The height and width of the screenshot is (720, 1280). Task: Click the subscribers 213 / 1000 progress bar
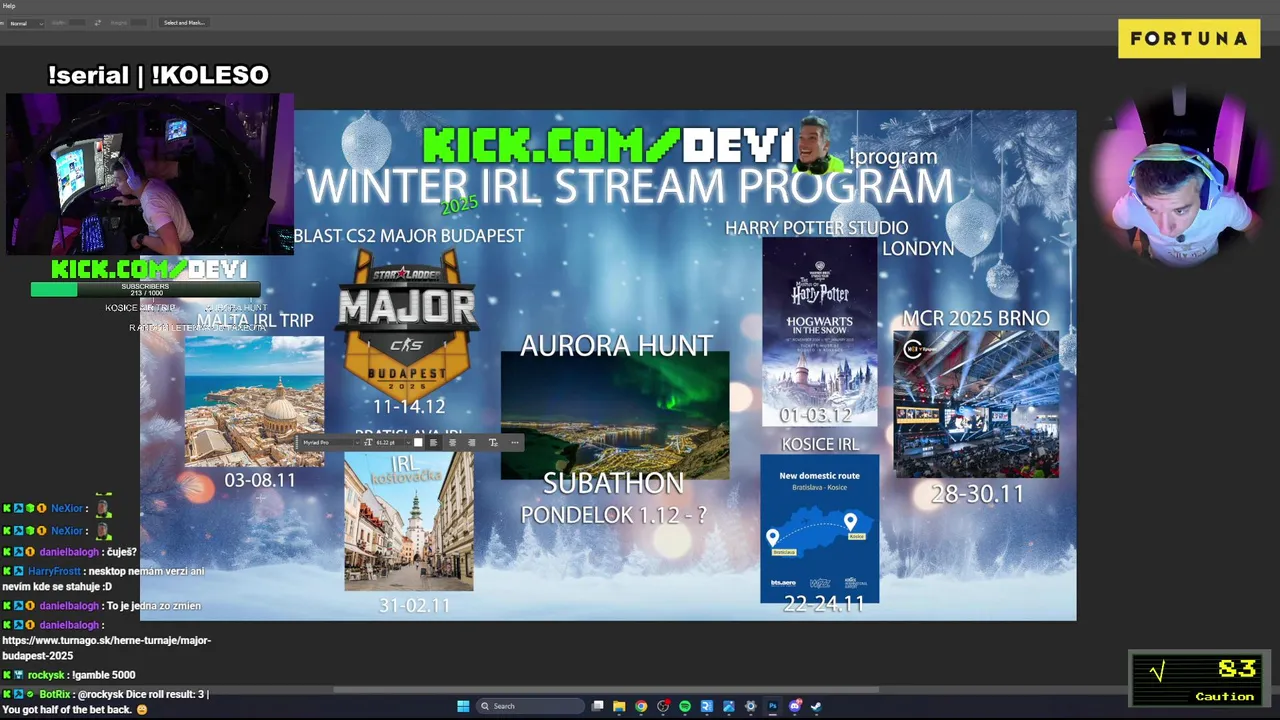pyautogui.click(x=145, y=290)
